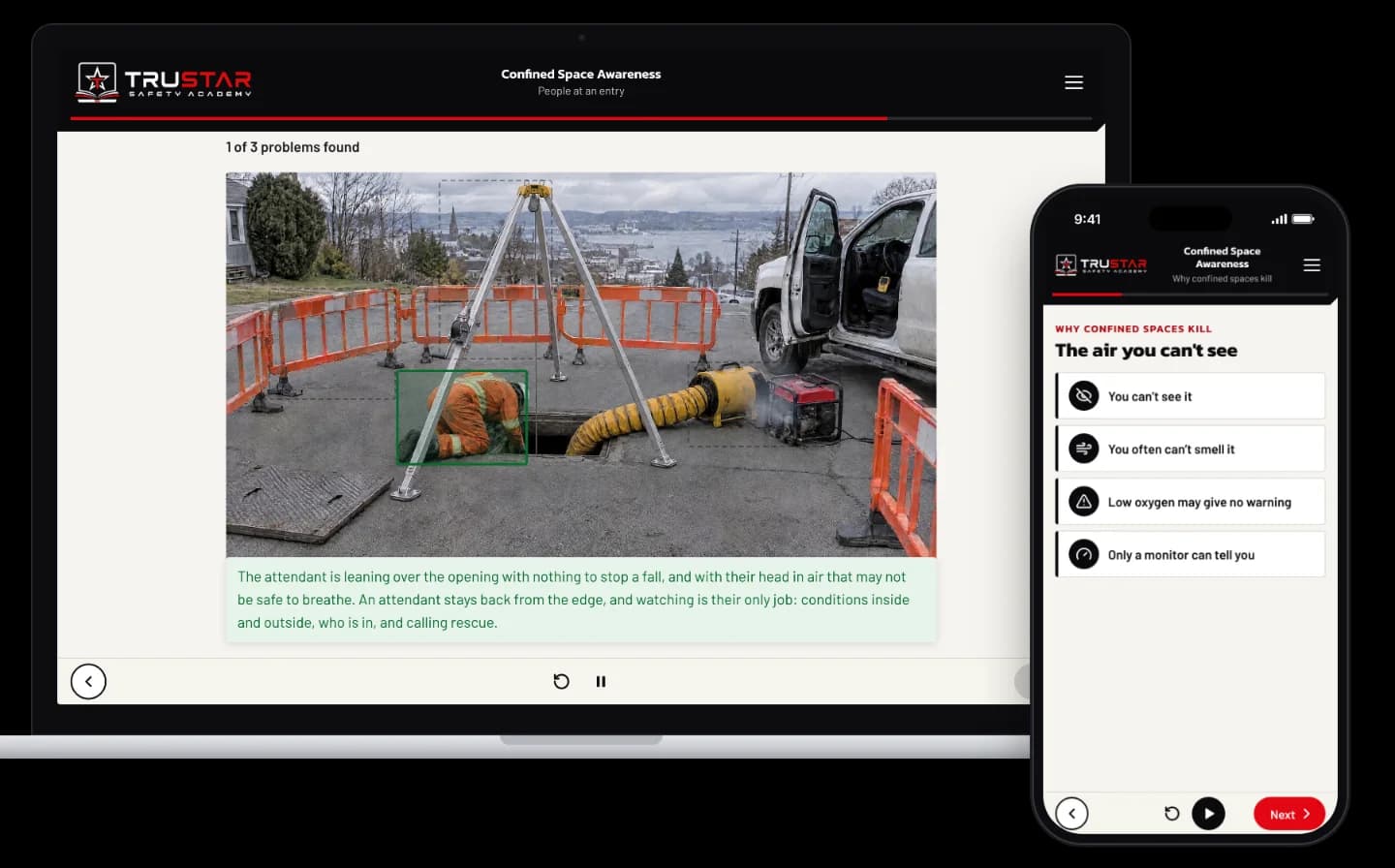Open the 'Only a monitor can tell you' card

(1191, 554)
